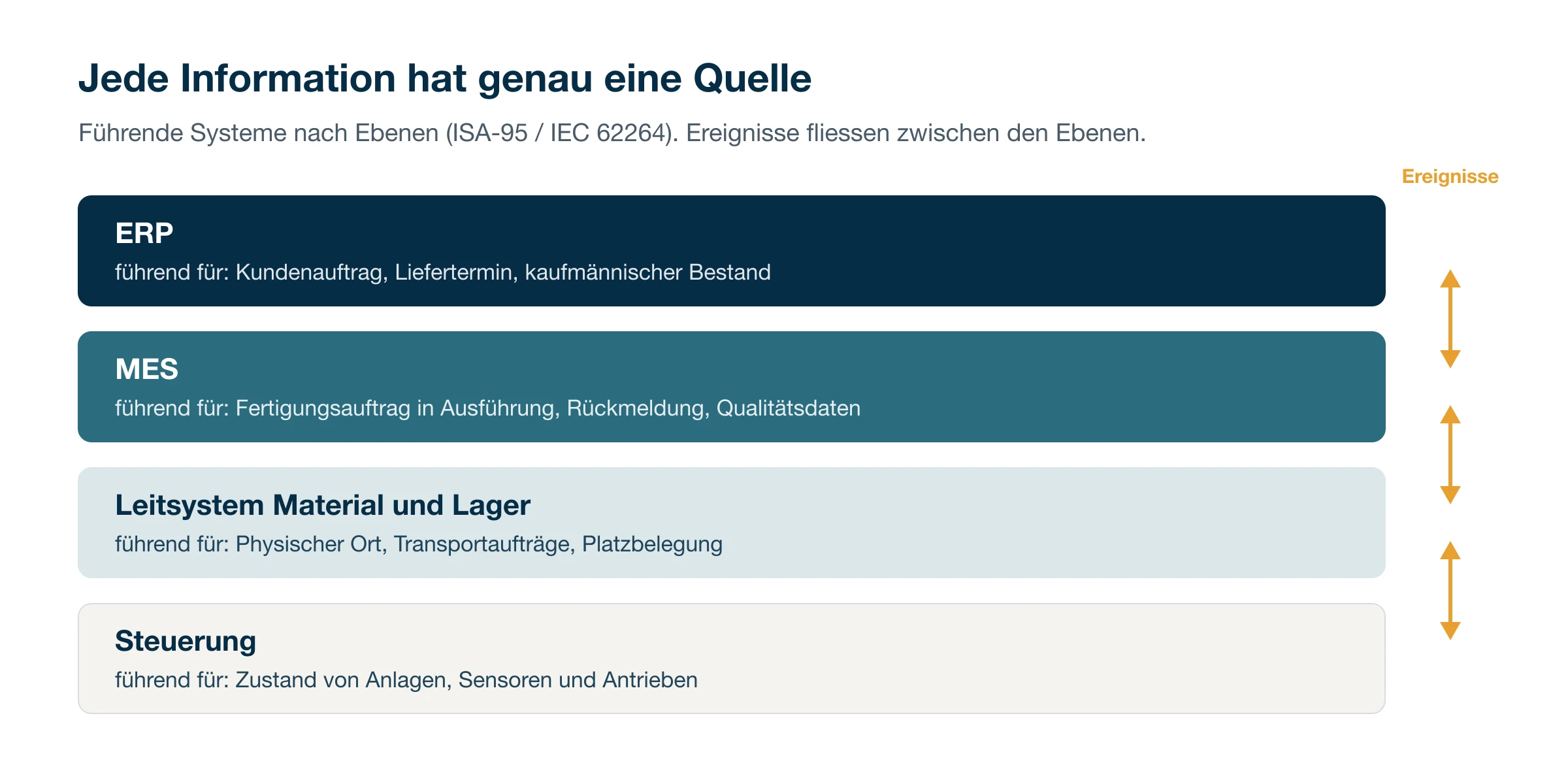Viewport: 1568px width, 784px height.
Task: Click the line 'führend für: Fertigungsauftrag in Ausführung, Rückmeldung, Qualitätsdaten'
Action: [x=488, y=408]
